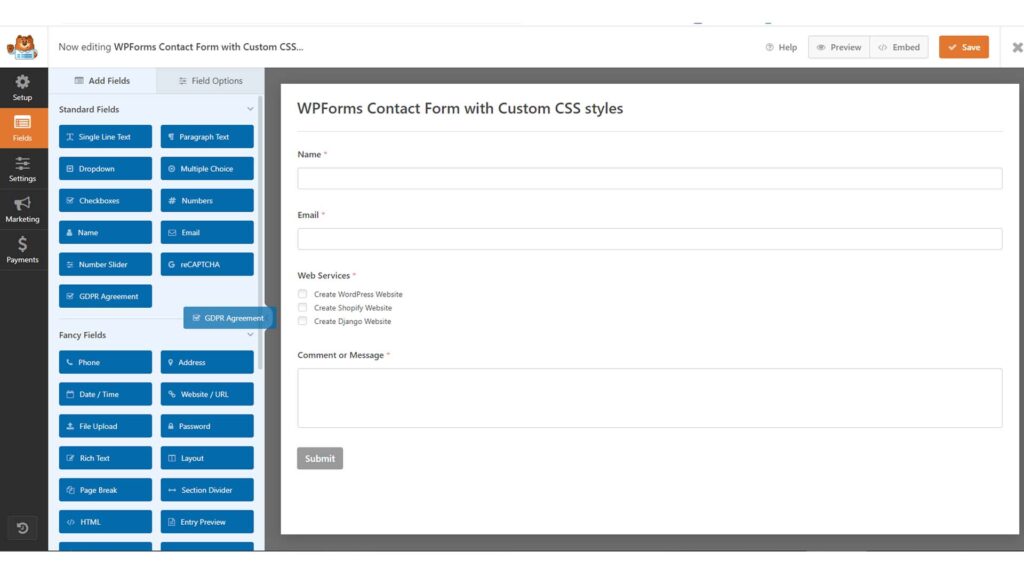Viewport: 1024px width, 576px height.
Task: Close the form builder with X
Action: pos(1017,47)
